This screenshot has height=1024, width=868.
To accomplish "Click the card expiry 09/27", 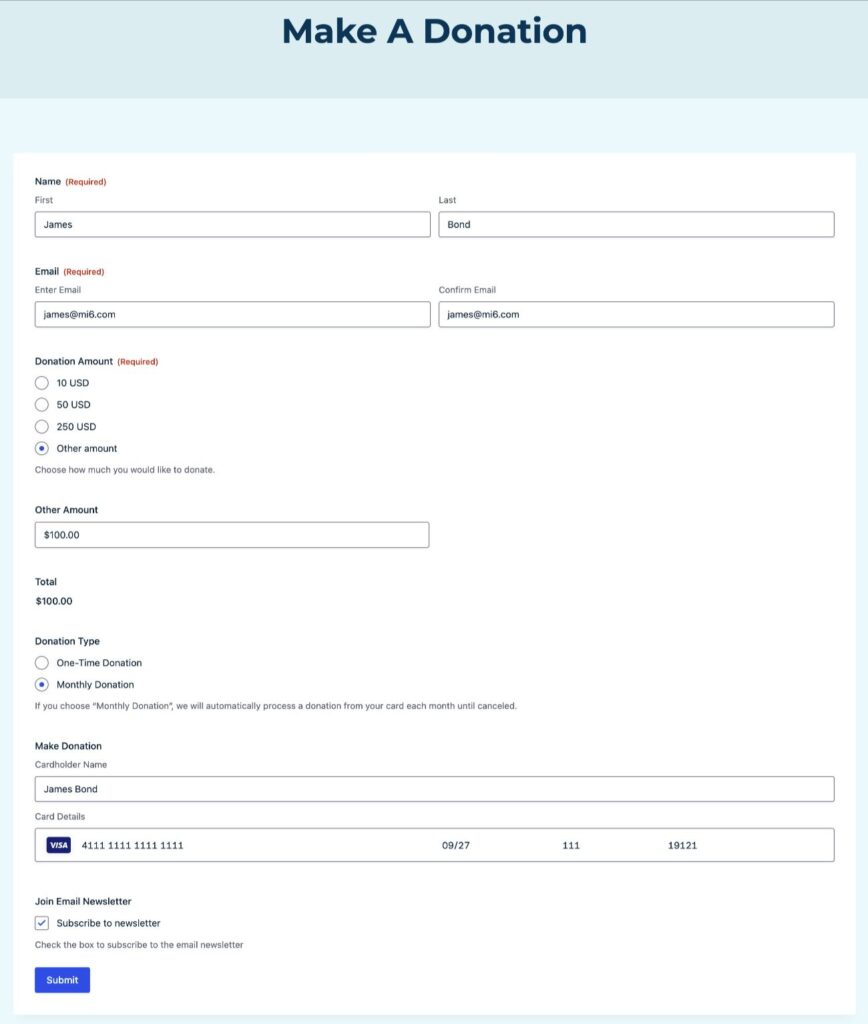I will (456, 845).
